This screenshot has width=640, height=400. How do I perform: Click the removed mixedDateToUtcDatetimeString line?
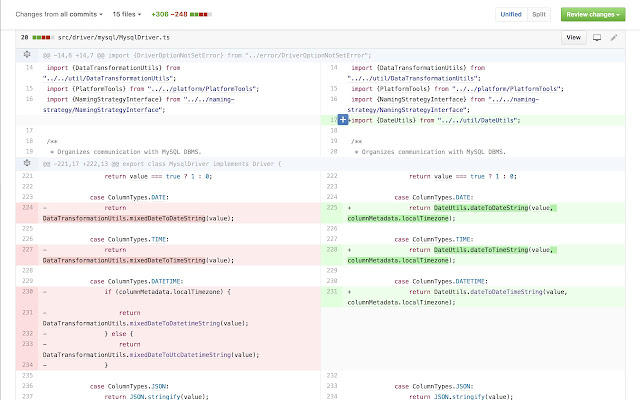click(x=168, y=350)
